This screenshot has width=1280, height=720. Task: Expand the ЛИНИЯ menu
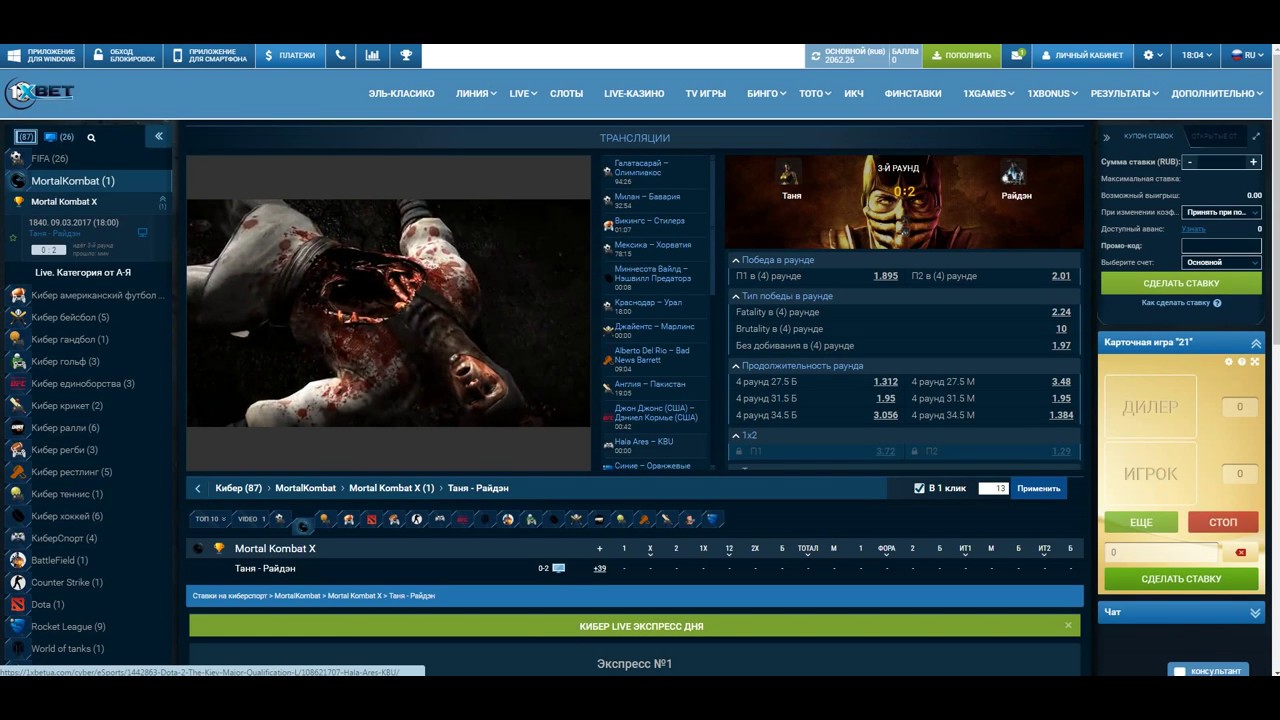tap(476, 93)
